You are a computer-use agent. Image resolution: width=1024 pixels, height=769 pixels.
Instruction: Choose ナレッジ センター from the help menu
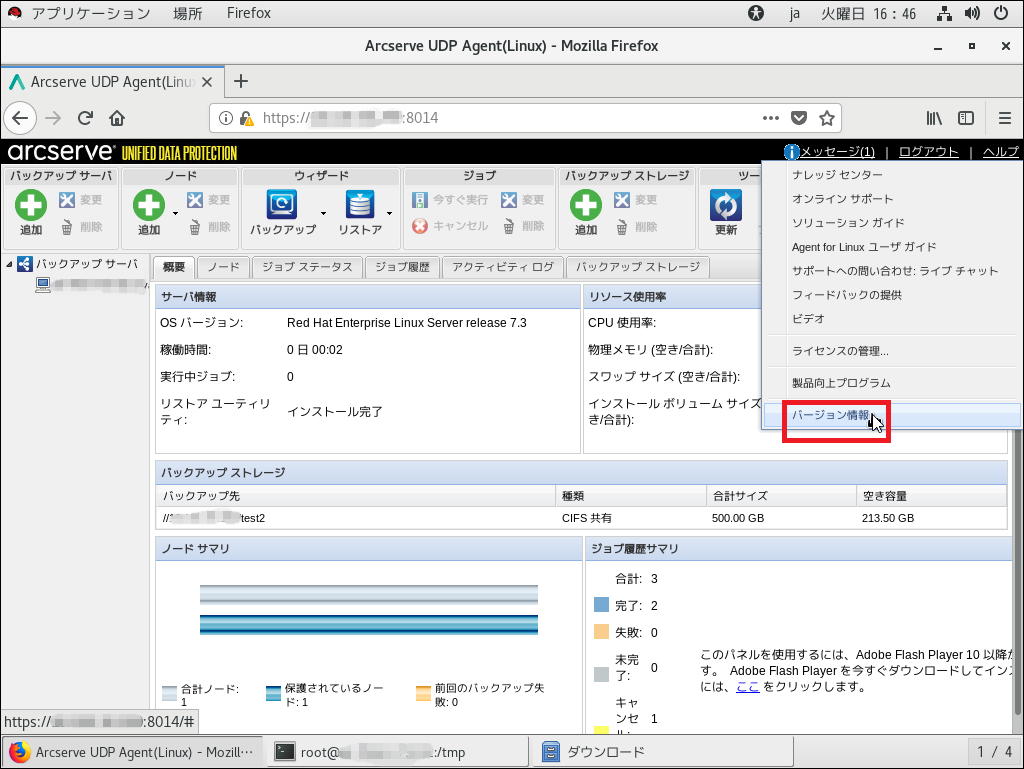pos(837,175)
